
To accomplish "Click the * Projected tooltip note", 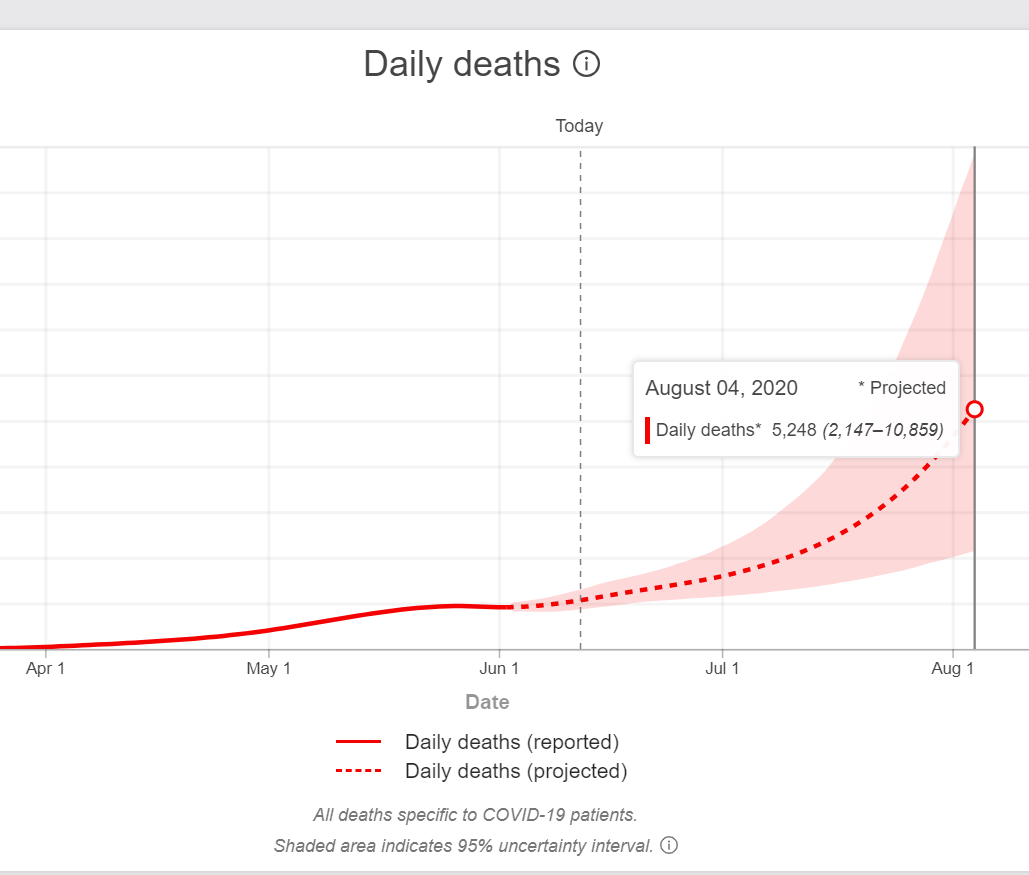I will click(902, 388).
